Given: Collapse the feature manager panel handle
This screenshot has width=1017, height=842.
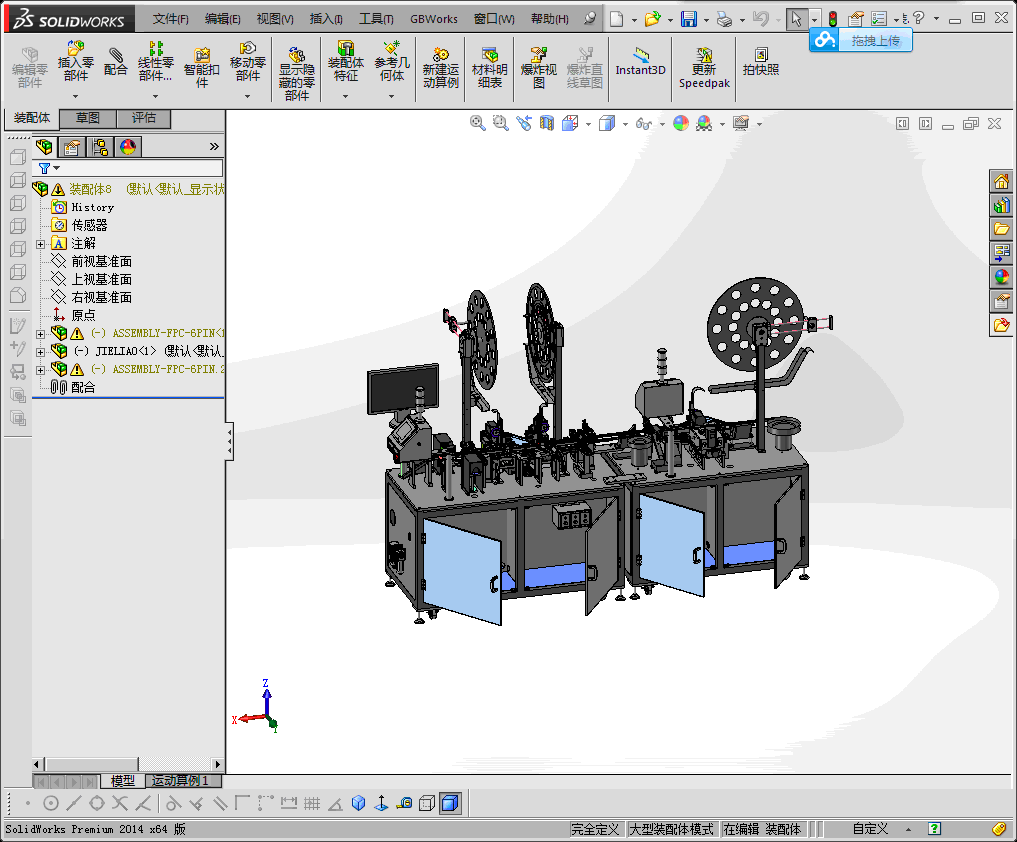Looking at the screenshot, I should point(230,441).
